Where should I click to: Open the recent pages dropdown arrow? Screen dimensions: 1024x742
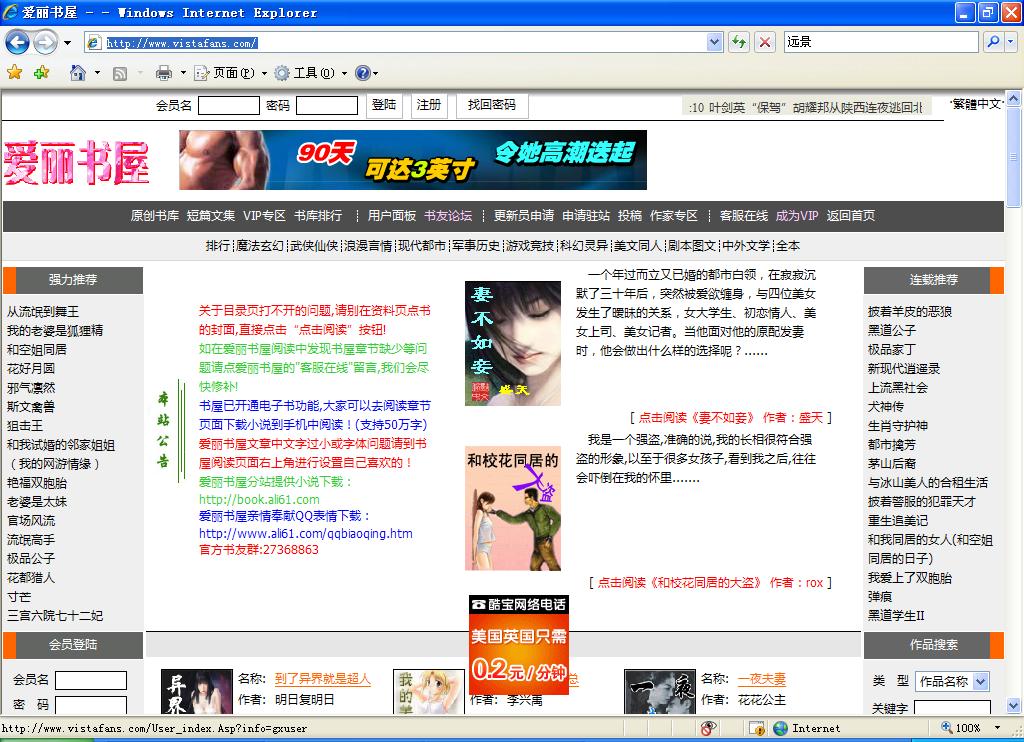coord(67,43)
